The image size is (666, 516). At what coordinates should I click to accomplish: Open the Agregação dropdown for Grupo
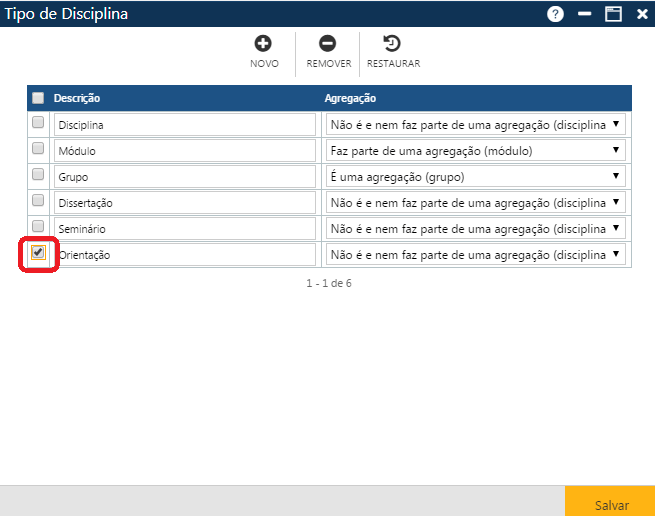(x=475, y=177)
